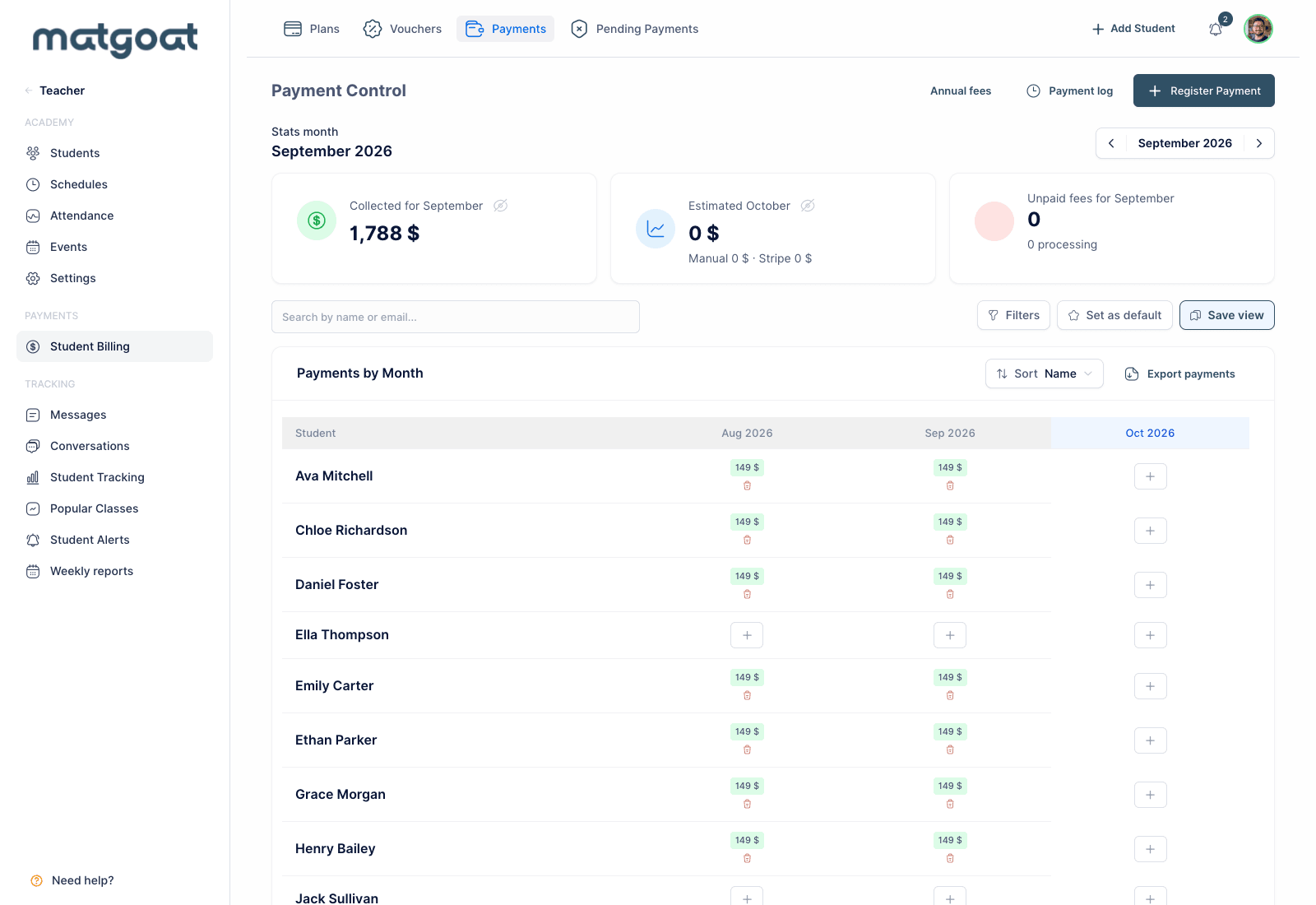Click the Oct 2026 column header
Image resolution: width=1316 pixels, height=905 pixels.
1150,433
